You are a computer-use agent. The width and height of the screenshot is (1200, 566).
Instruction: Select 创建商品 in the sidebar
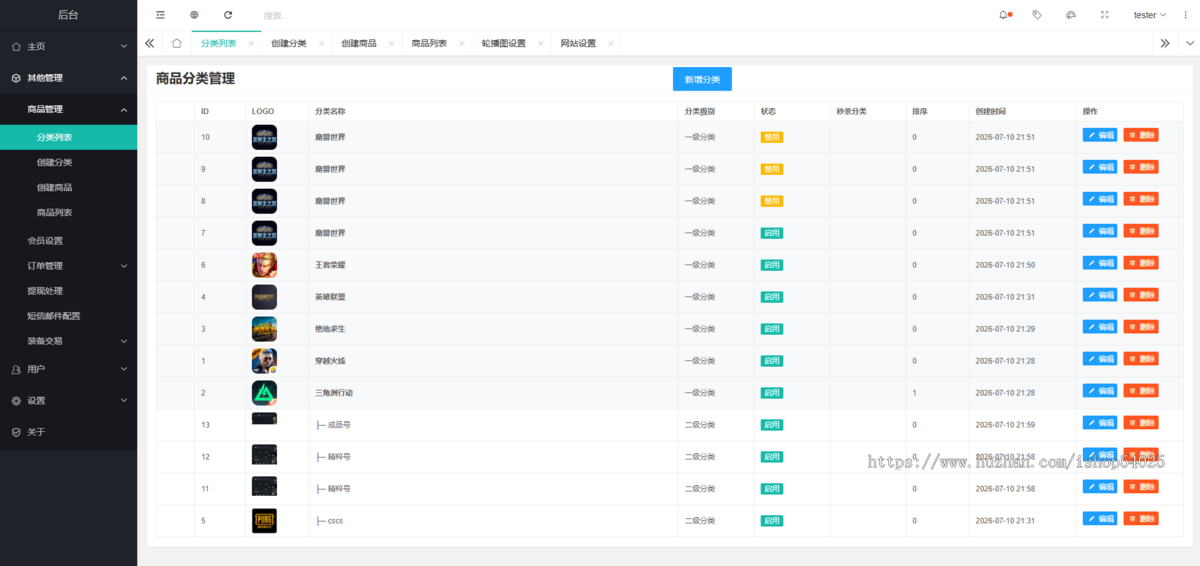pyautogui.click(x=68, y=187)
